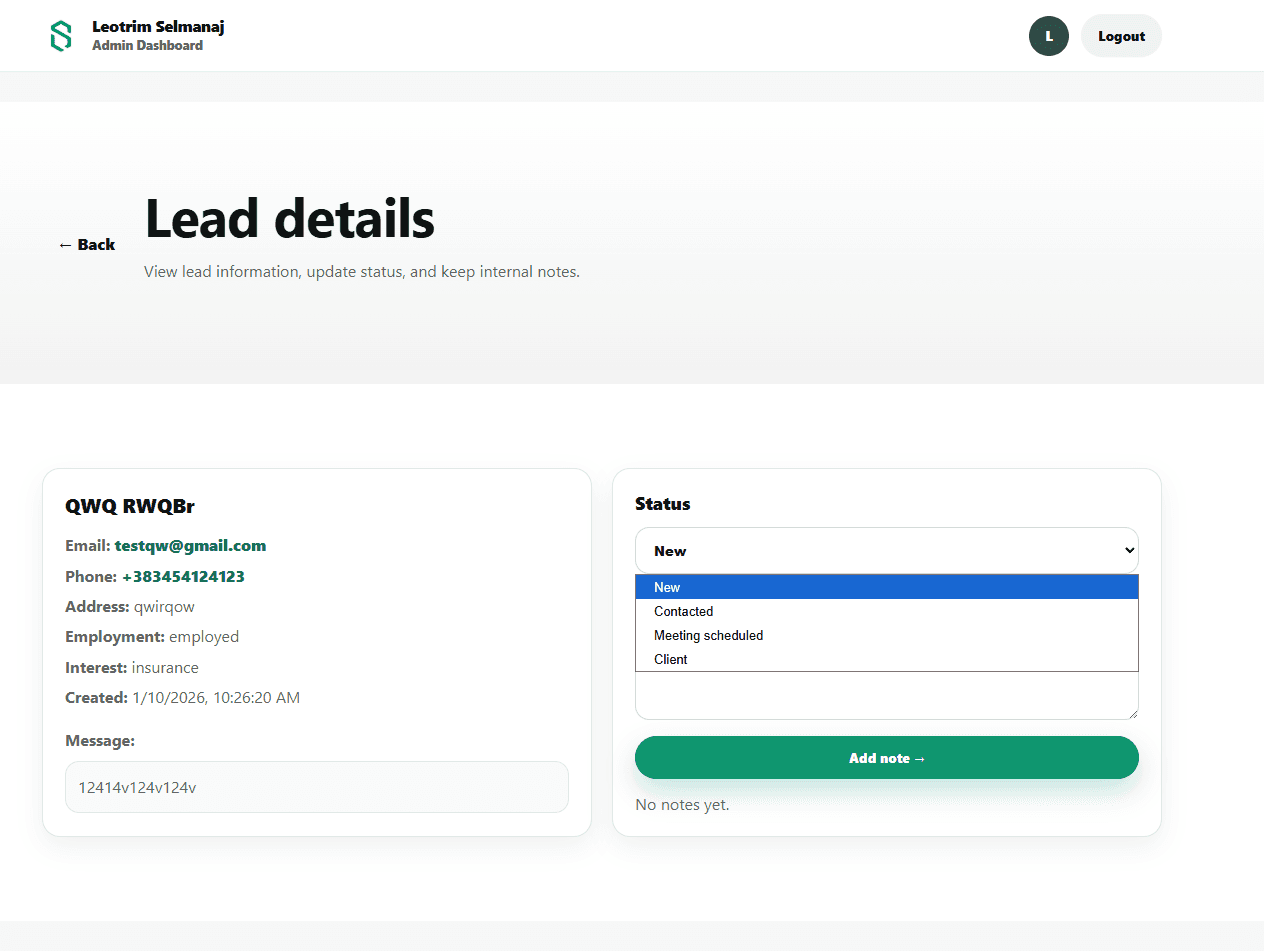Click the Logout button
Image resolution: width=1264 pixels, height=951 pixels.
[1120, 35]
